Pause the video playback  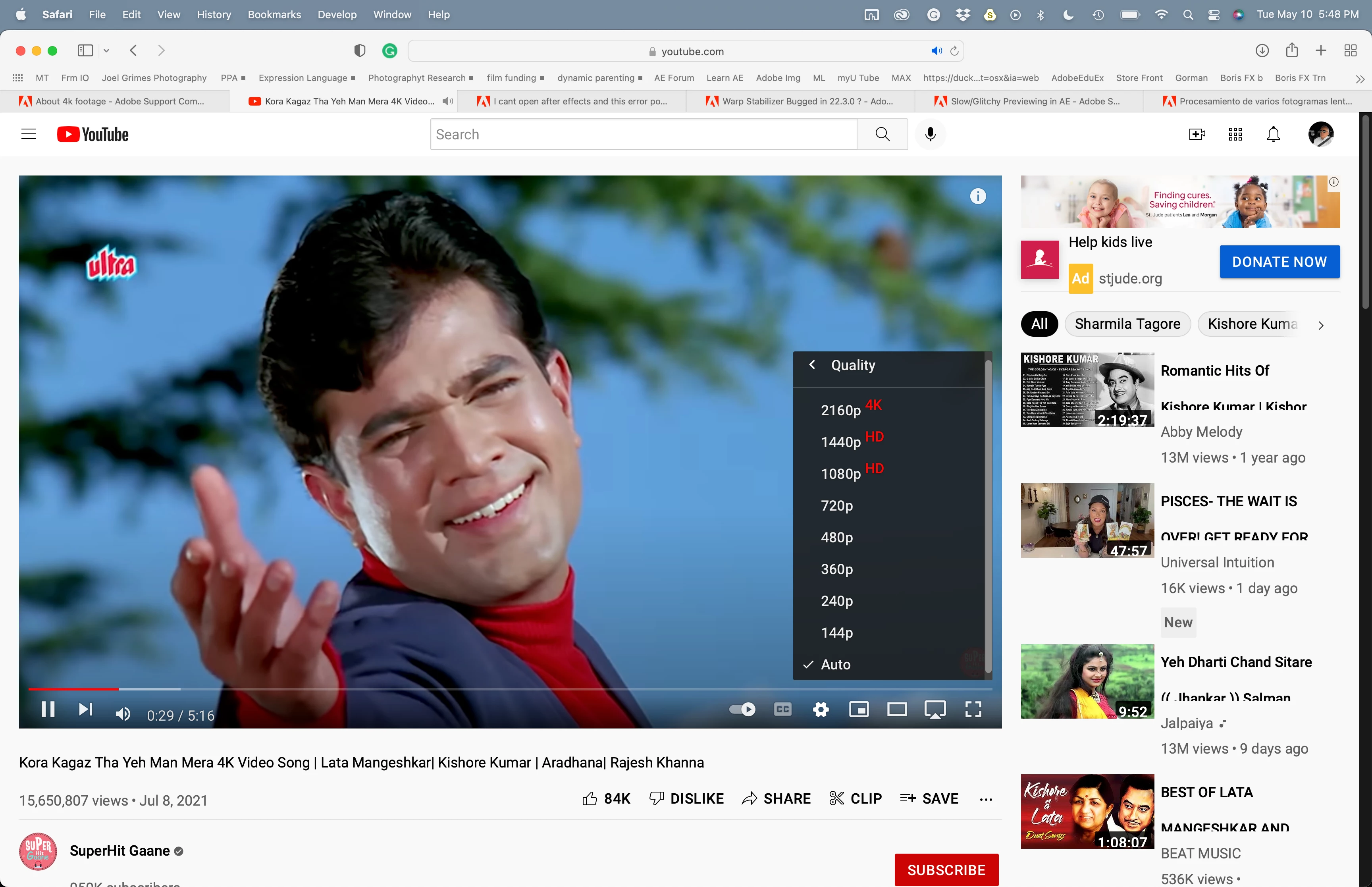(x=48, y=709)
